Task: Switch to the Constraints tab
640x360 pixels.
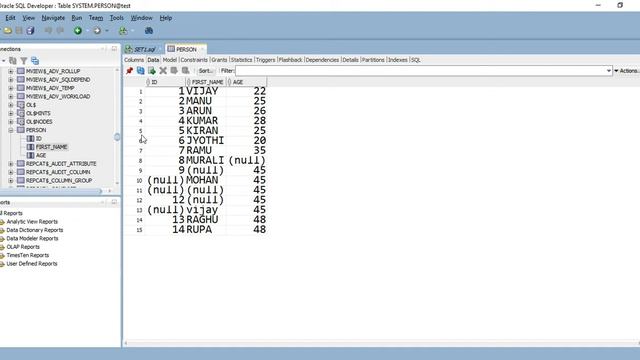Action: point(194,60)
